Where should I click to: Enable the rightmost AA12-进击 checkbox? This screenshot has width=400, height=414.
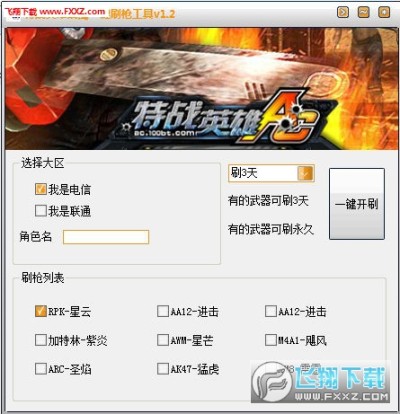click(x=270, y=311)
